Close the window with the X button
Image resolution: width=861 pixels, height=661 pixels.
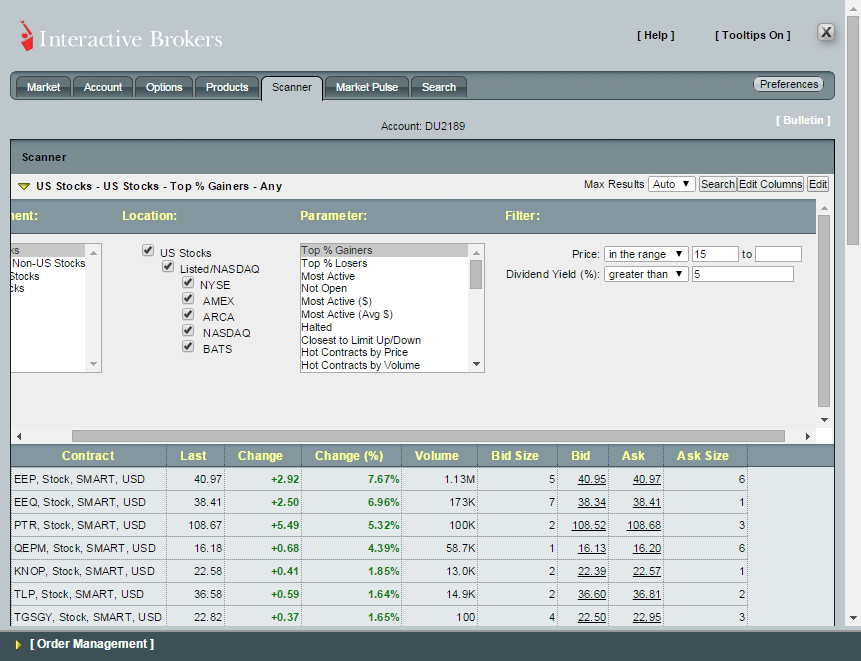coord(826,32)
